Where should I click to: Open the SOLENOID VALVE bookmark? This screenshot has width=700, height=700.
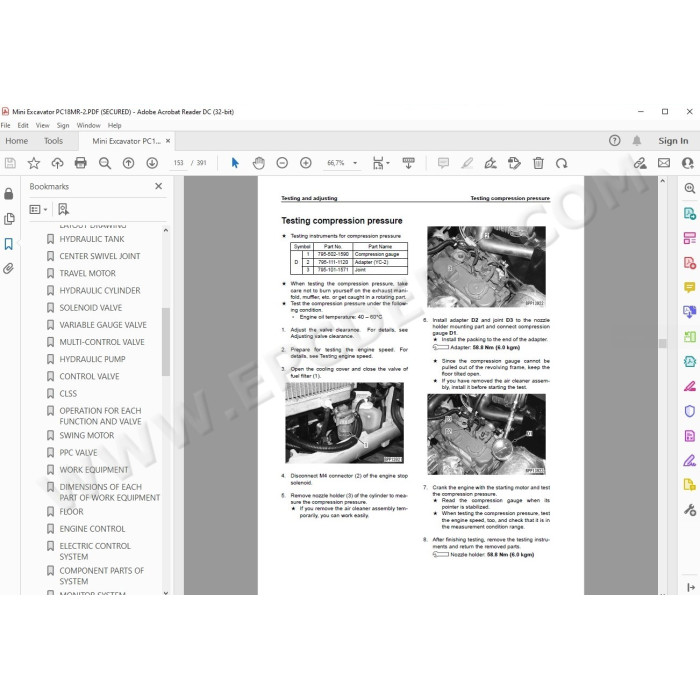click(91, 308)
